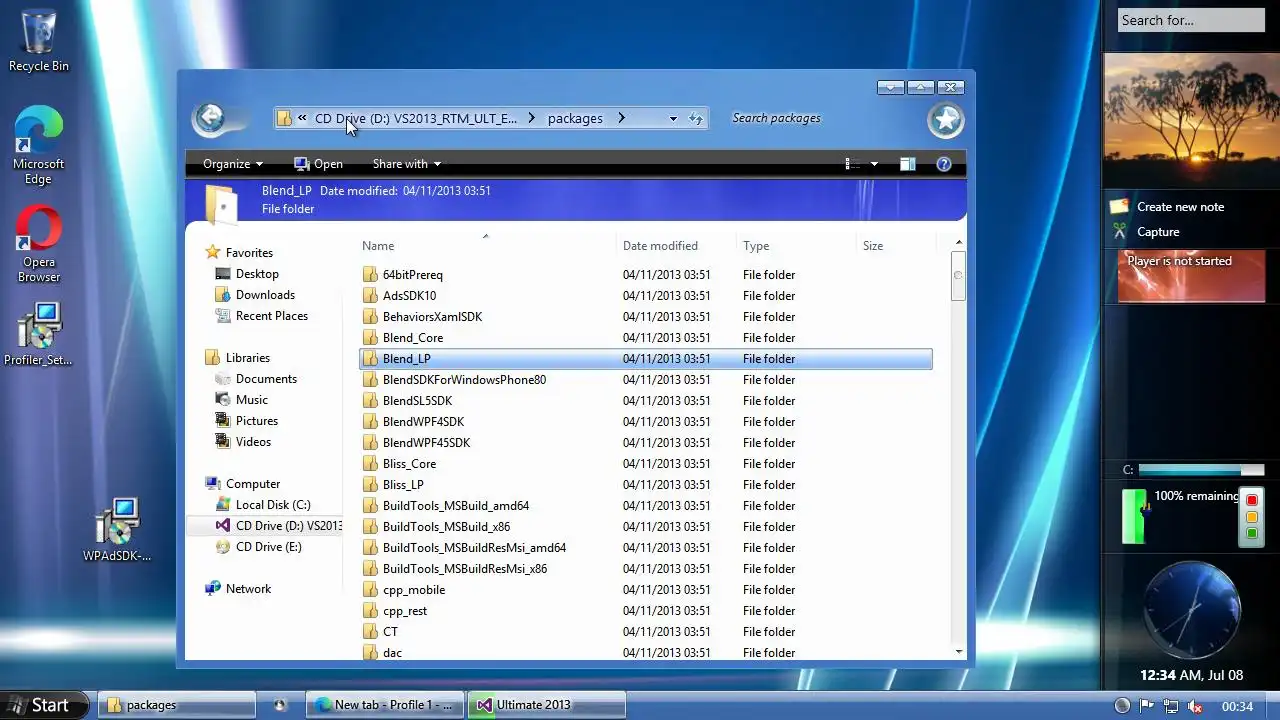Click the sidebar Search for... field

tap(1191, 20)
